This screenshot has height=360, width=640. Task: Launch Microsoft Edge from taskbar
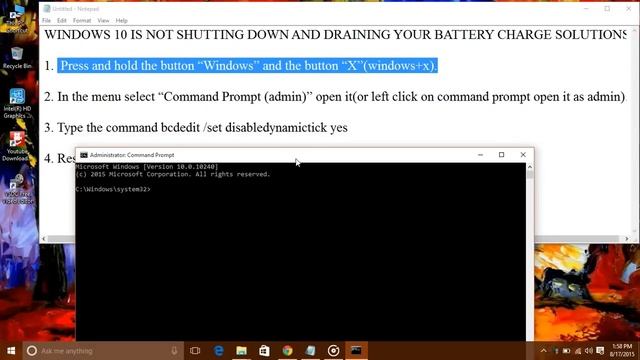tap(218, 351)
